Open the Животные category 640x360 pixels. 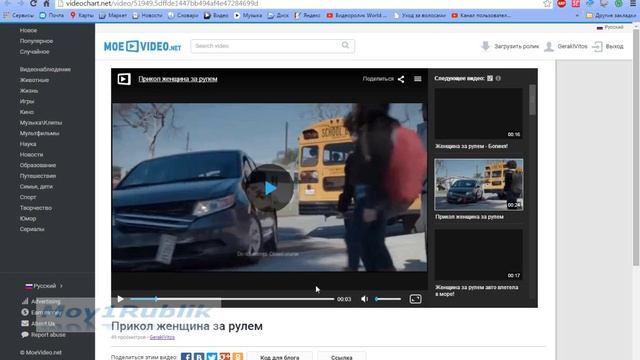(x=34, y=80)
